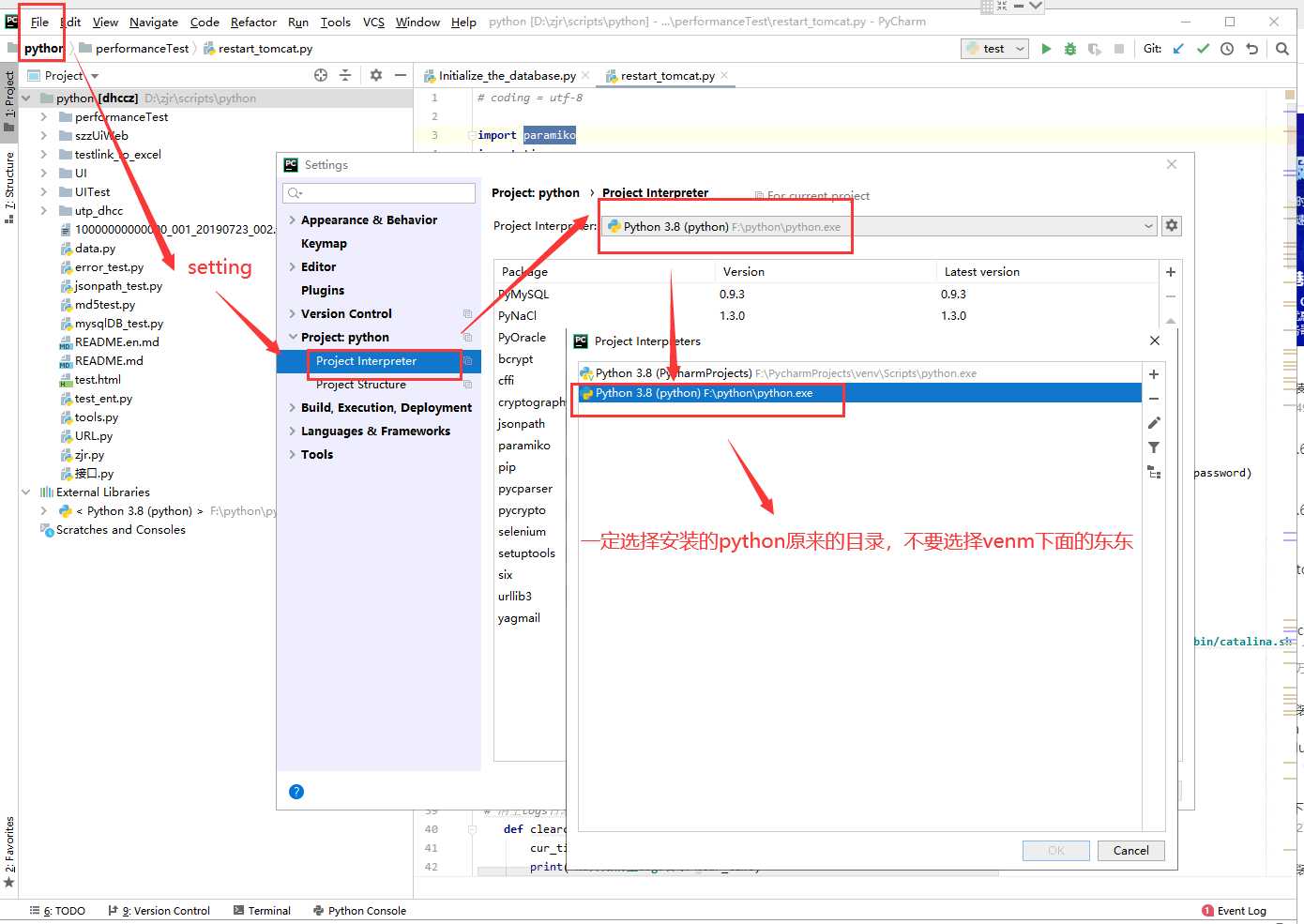Edit selected interpreter with pencil icon

(1154, 423)
